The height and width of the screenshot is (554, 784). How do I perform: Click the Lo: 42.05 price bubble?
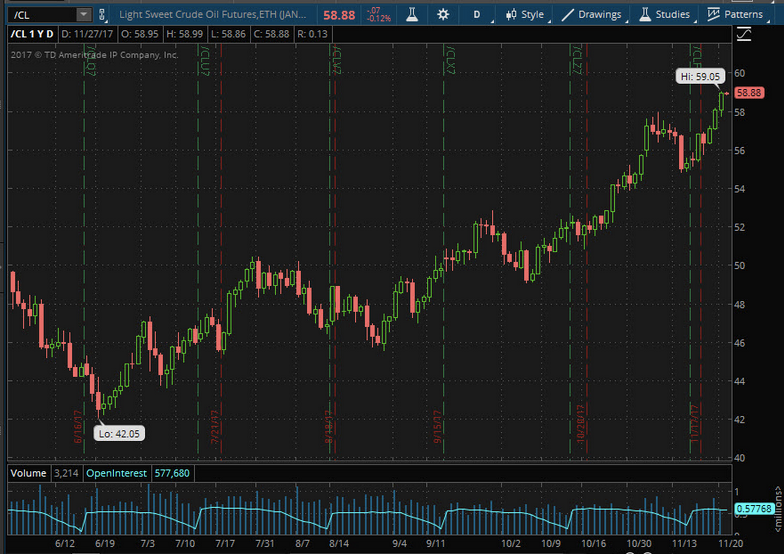(119, 434)
